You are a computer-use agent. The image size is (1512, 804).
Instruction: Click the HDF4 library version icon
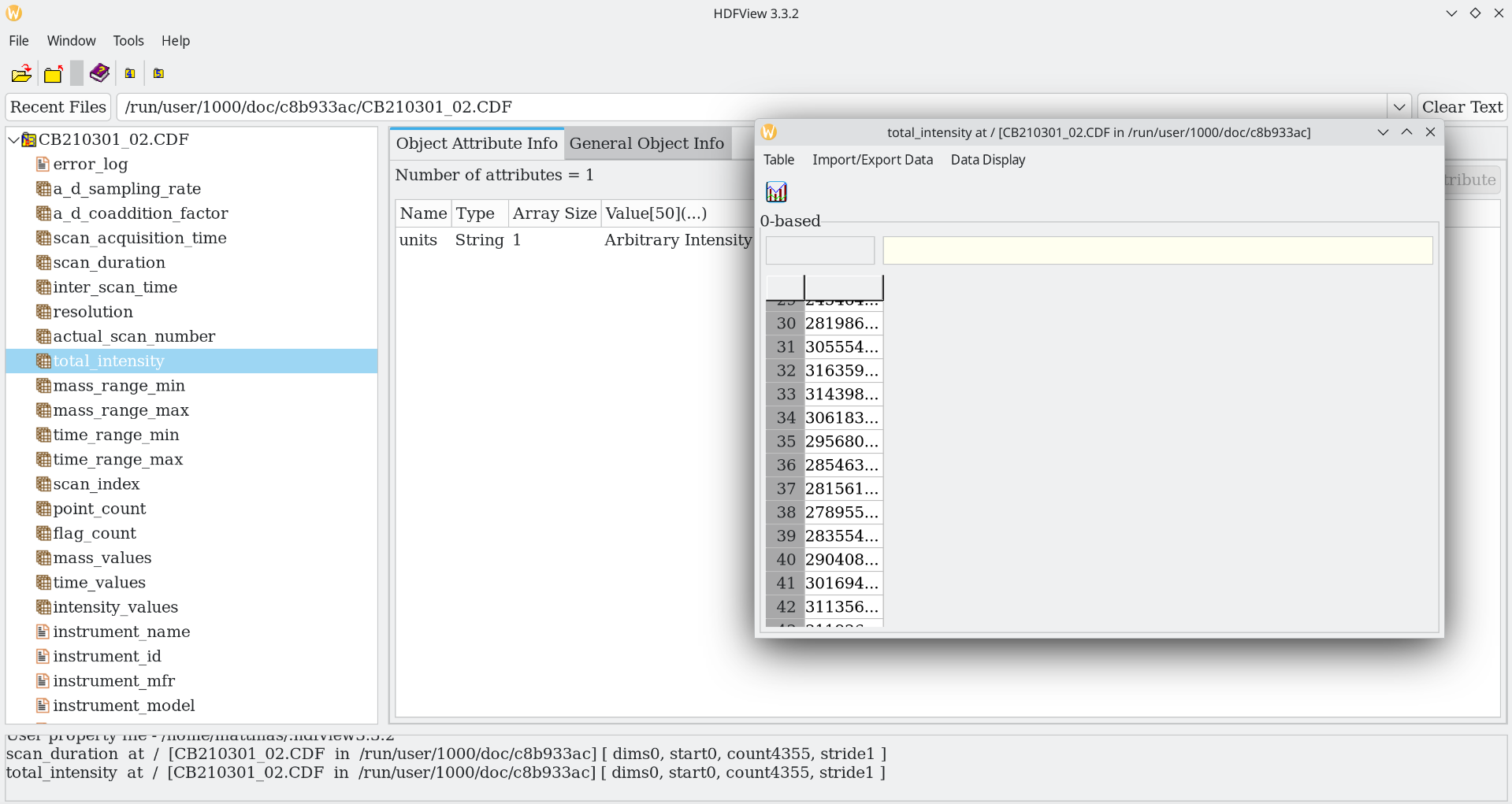[130, 73]
